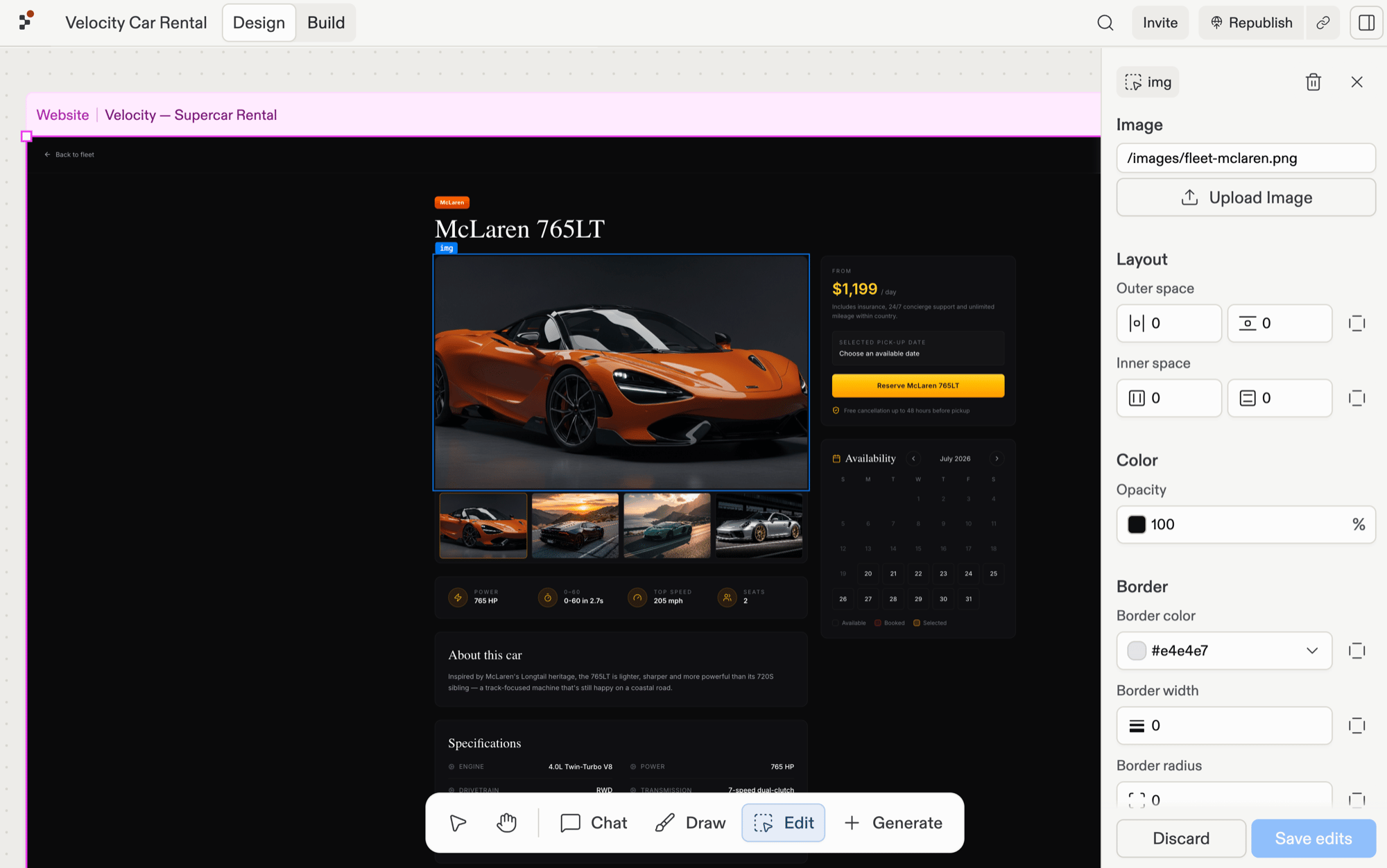Select the hand pan tool

507,823
